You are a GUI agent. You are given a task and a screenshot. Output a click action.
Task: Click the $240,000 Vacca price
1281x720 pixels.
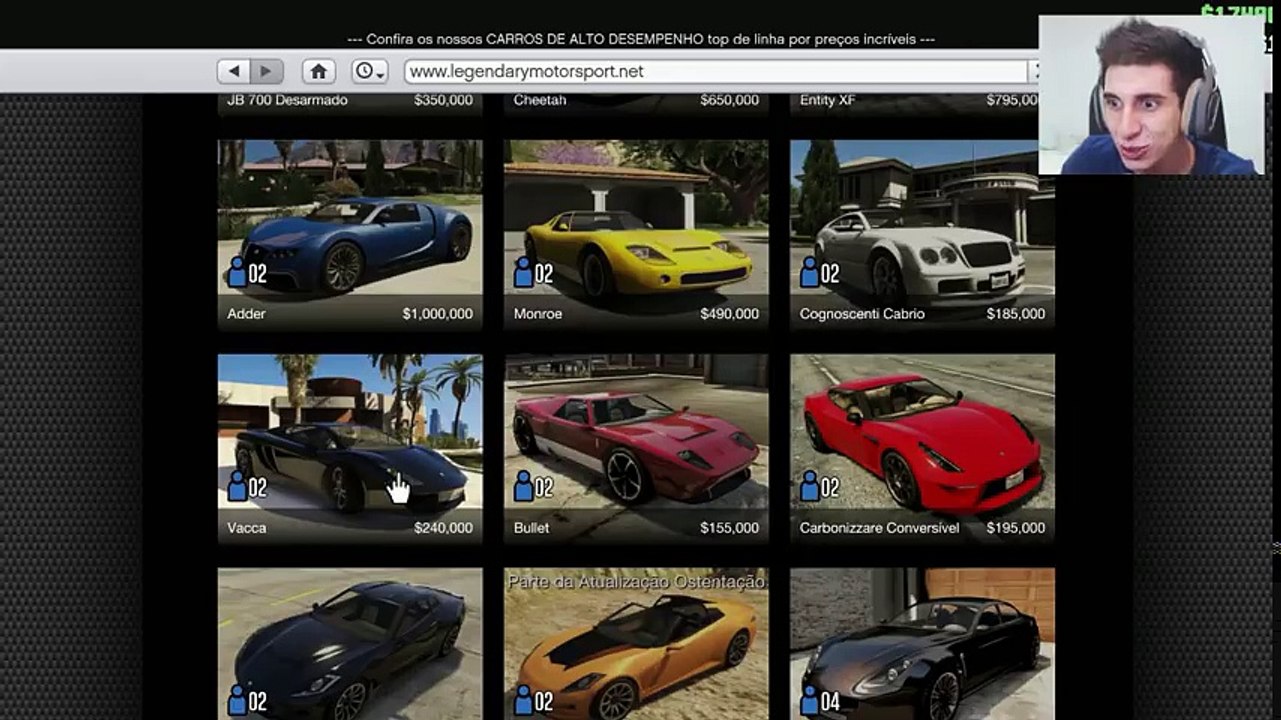[444, 528]
